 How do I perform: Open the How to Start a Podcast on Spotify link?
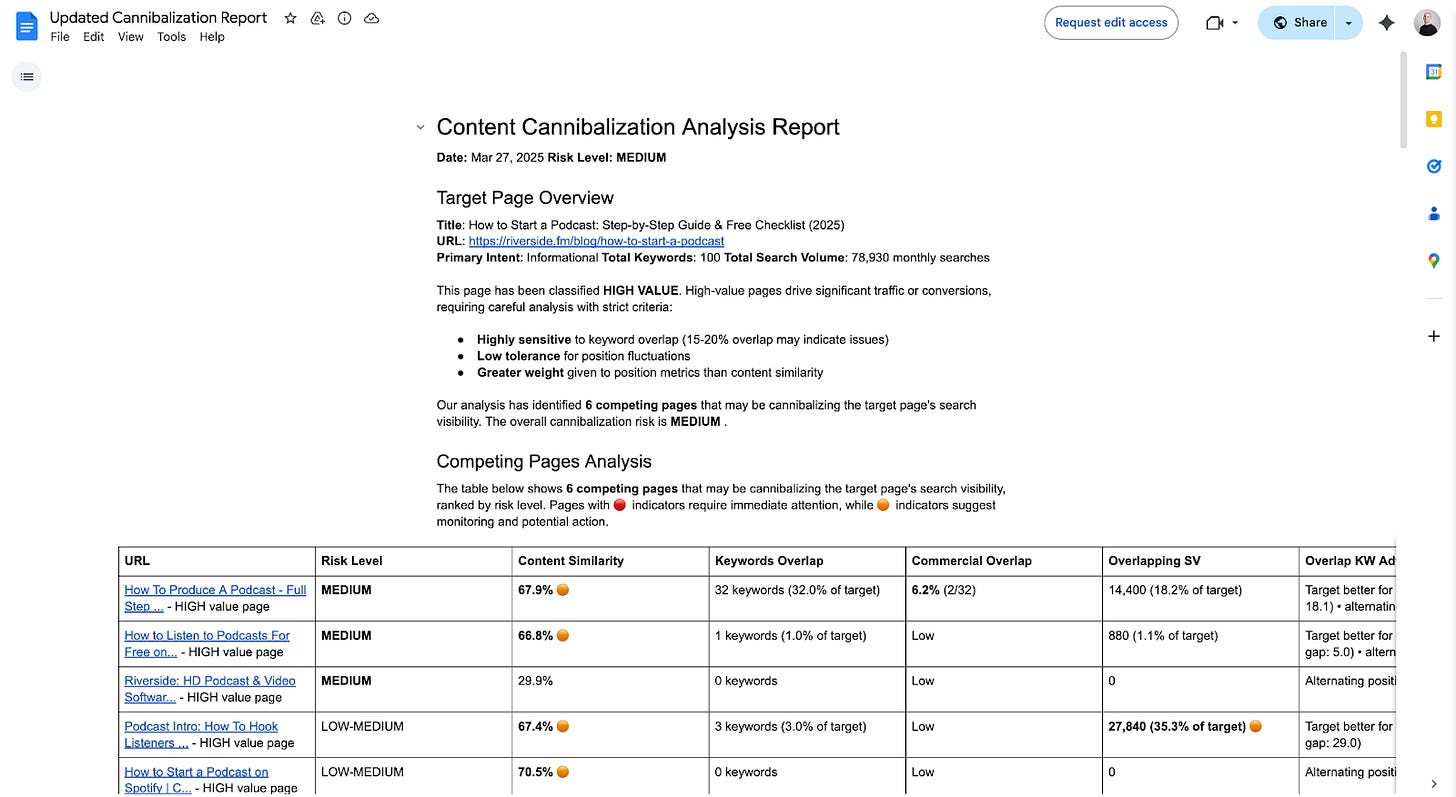coord(196,780)
